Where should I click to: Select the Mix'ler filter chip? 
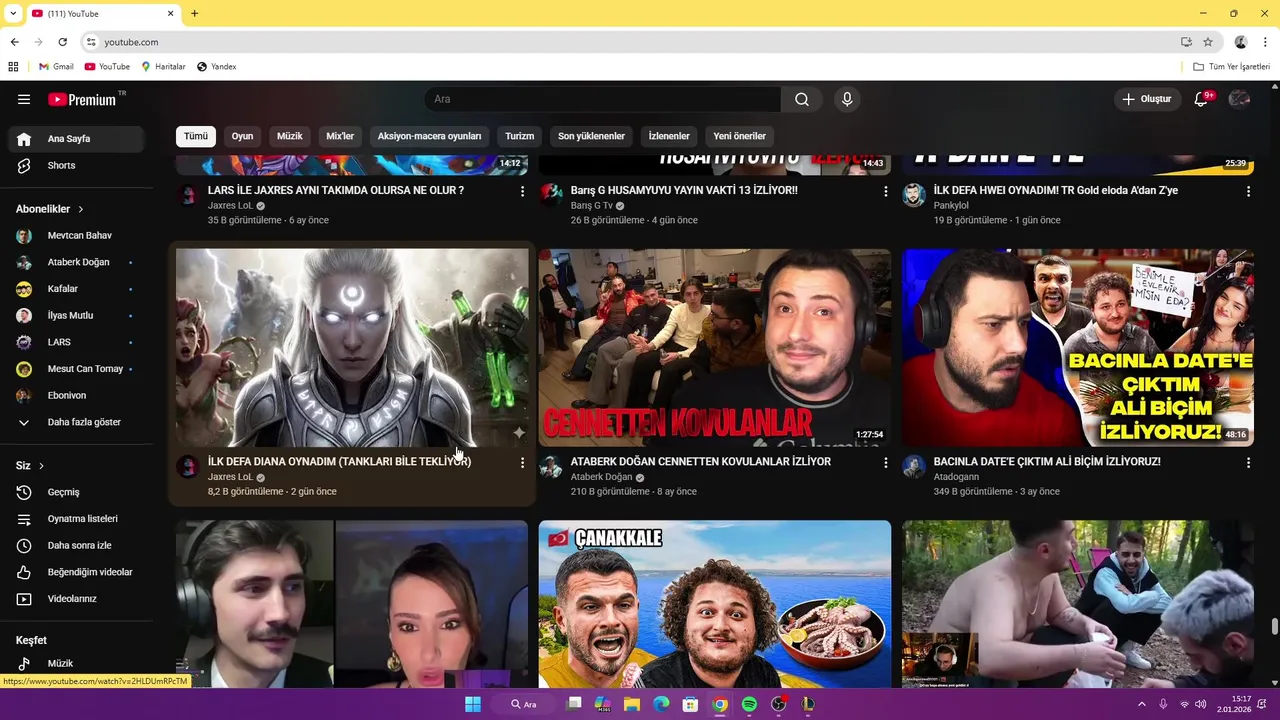340,136
